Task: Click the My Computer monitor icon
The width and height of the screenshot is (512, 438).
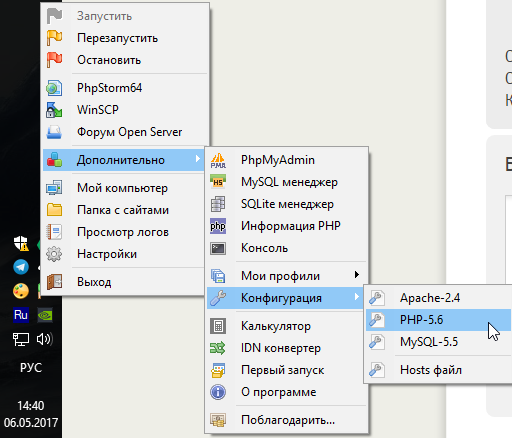Action: [54, 188]
